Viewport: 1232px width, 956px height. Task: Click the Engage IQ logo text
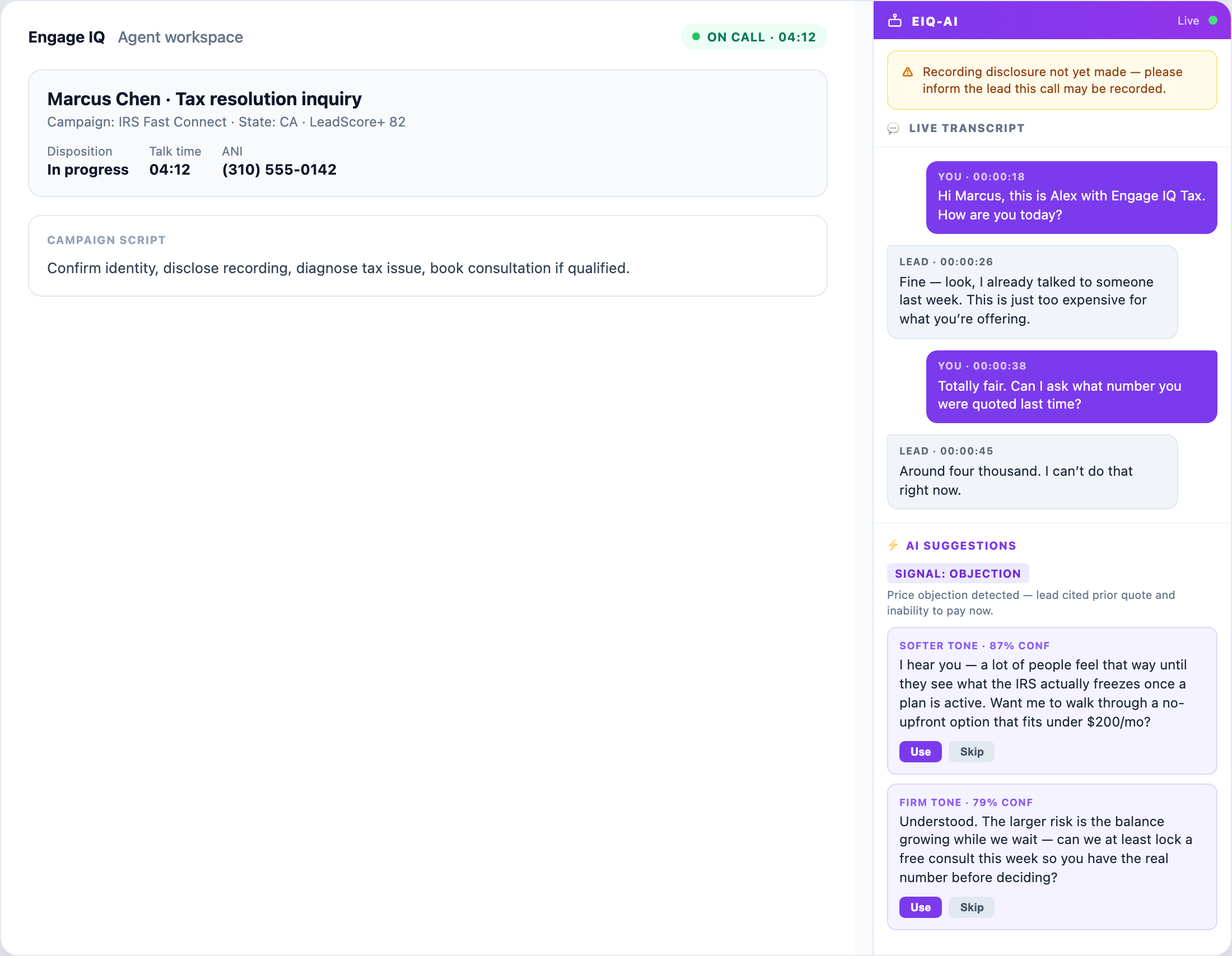tap(67, 37)
